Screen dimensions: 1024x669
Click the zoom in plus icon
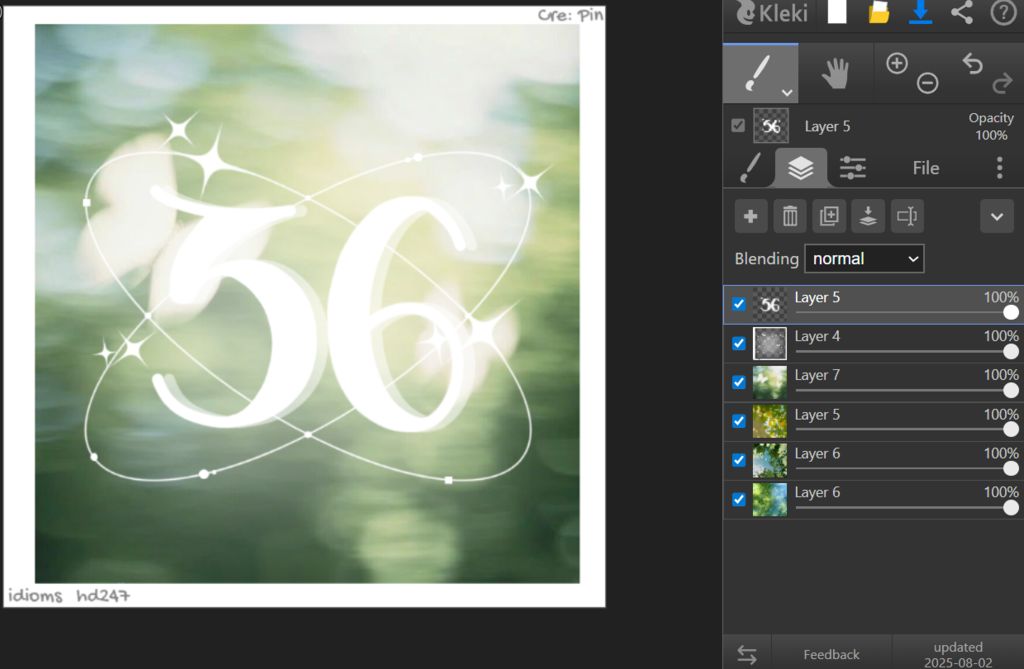click(897, 64)
